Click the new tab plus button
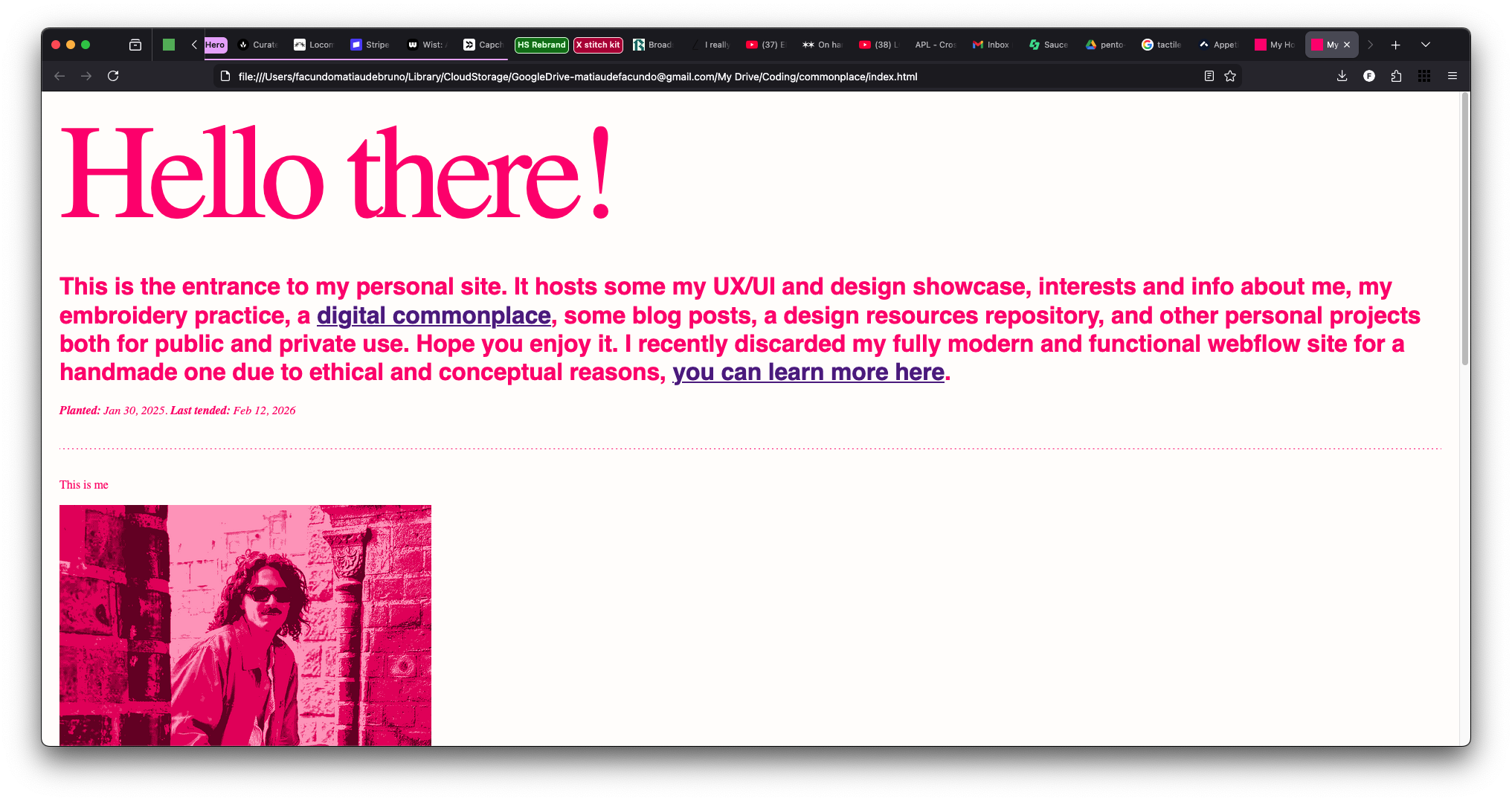1512x801 pixels. pyautogui.click(x=1396, y=45)
